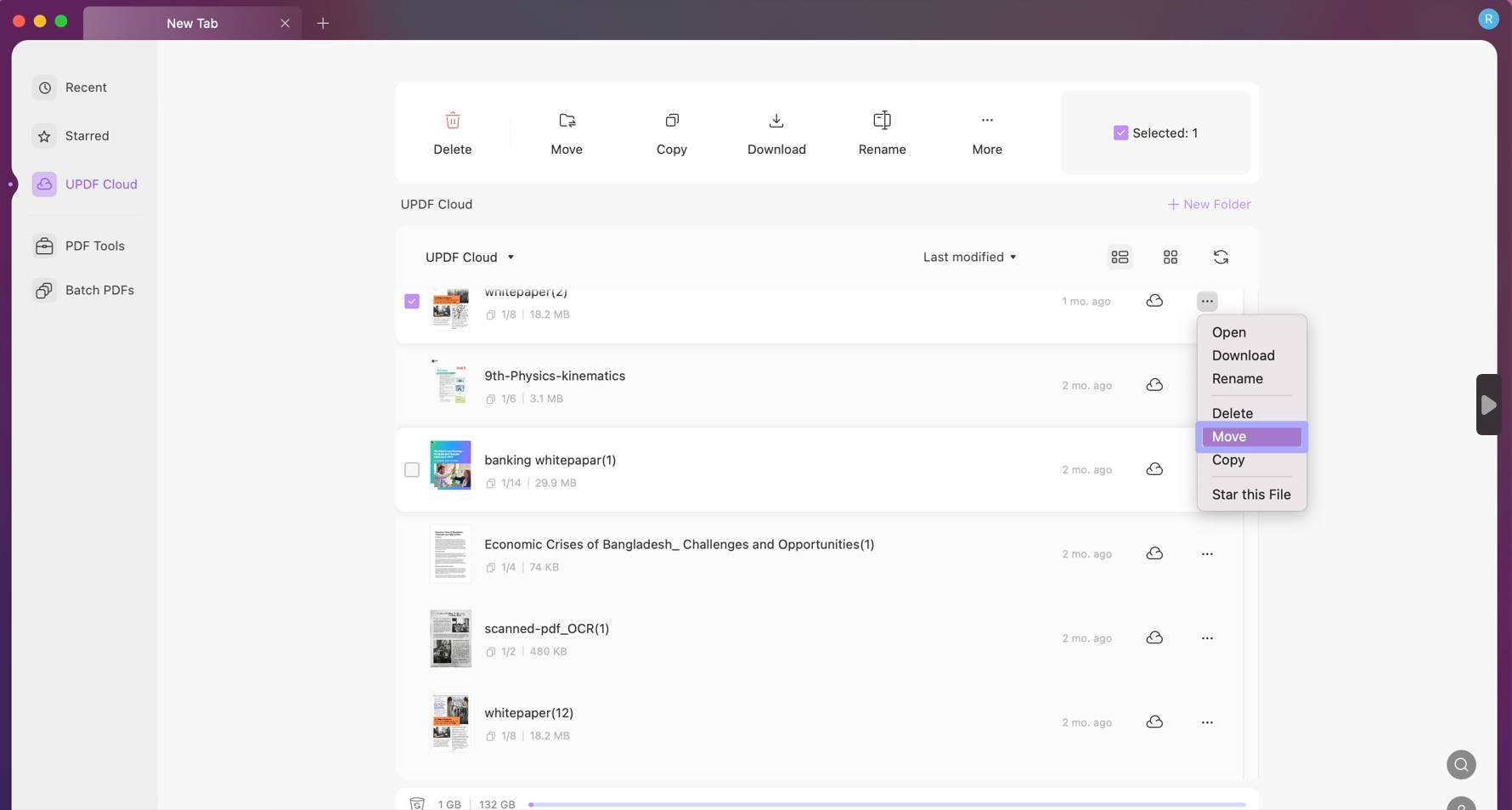
Task: Download the selected file from the toolbar
Action: (776, 133)
